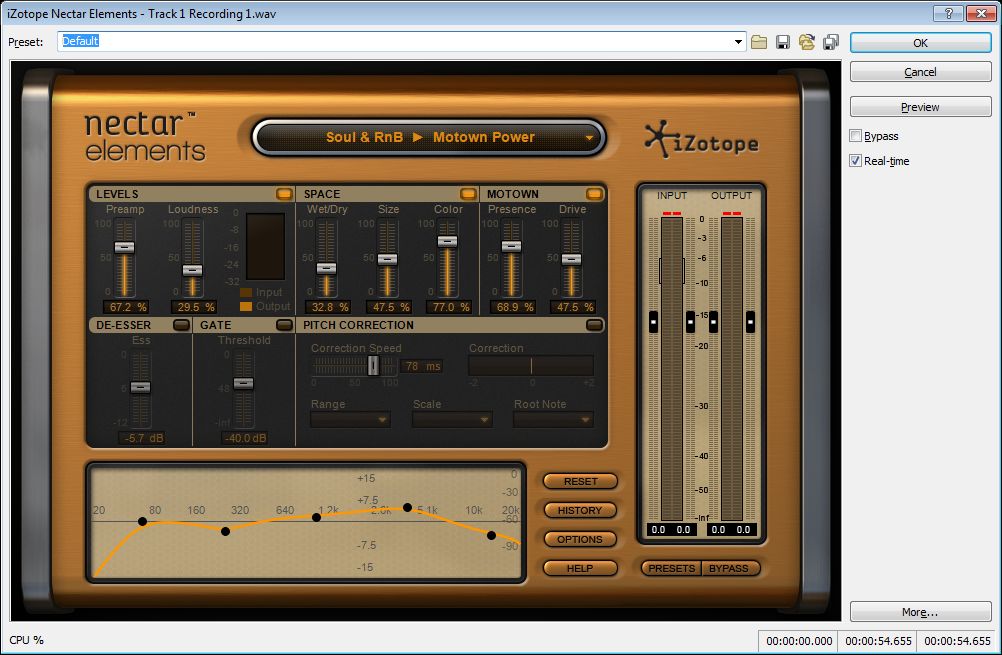This screenshot has width=1002, height=655.
Task: Select the EQ node near 5.1k
Action: [407, 507]
